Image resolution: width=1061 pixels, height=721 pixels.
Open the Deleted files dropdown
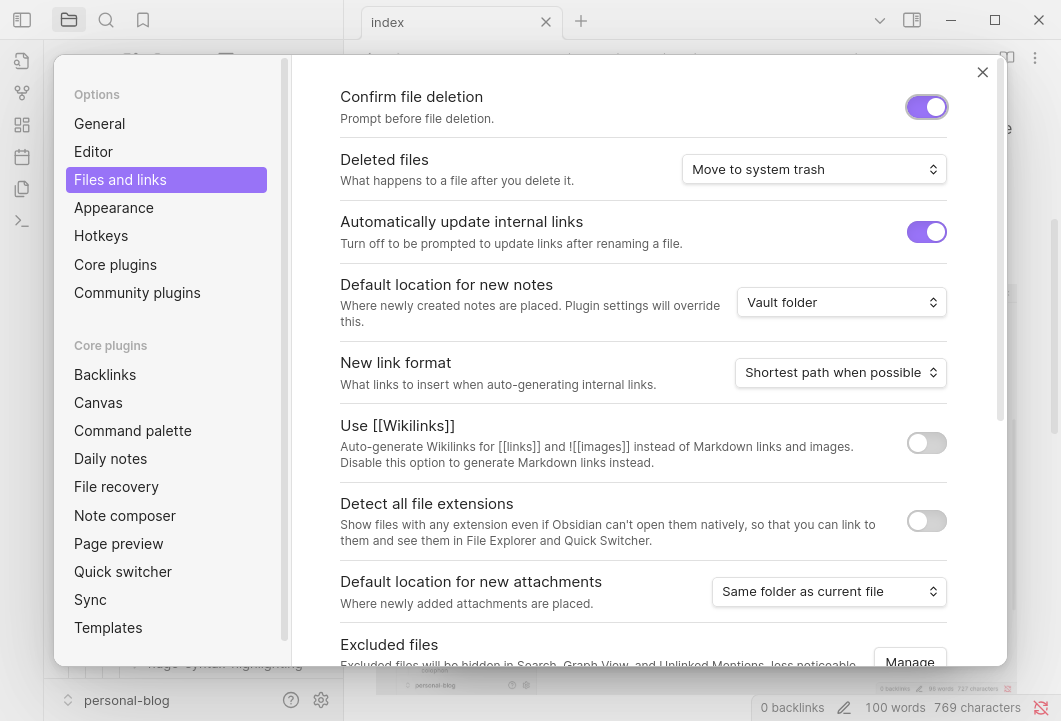click(x=814, y=170)
